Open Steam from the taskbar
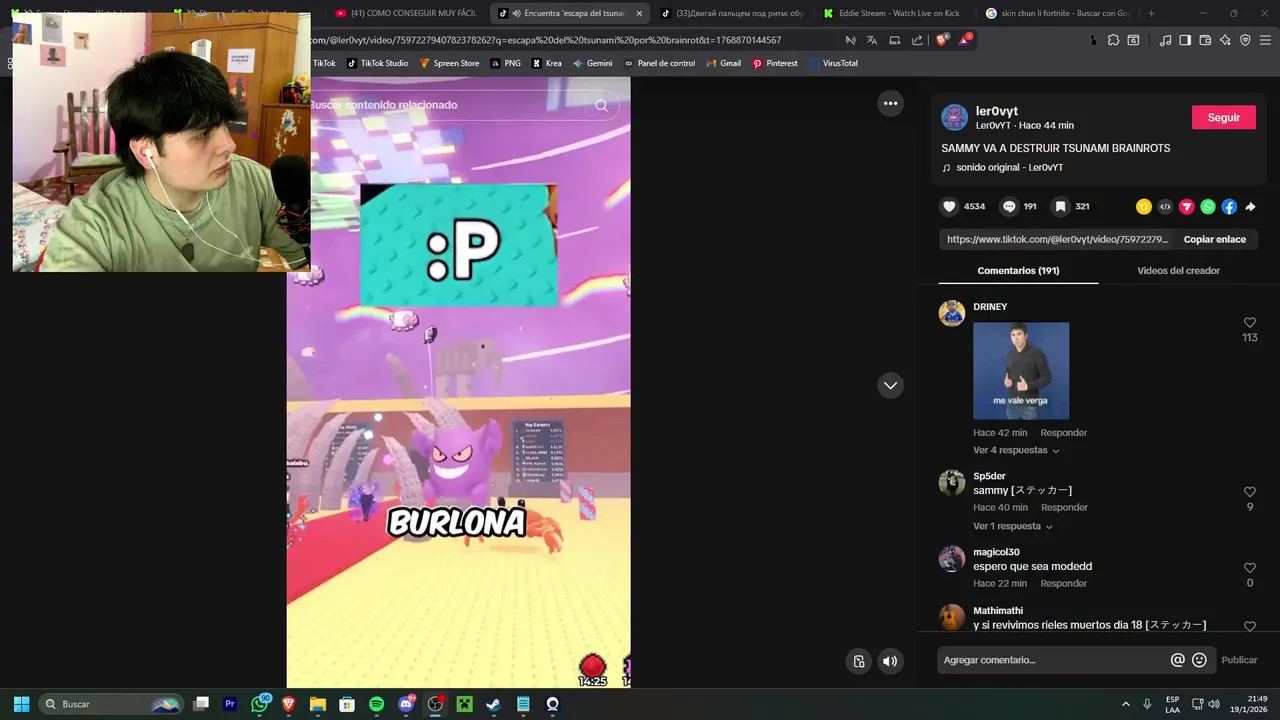This screenshot has height=720, width=1280. click(x=493, y=704)
